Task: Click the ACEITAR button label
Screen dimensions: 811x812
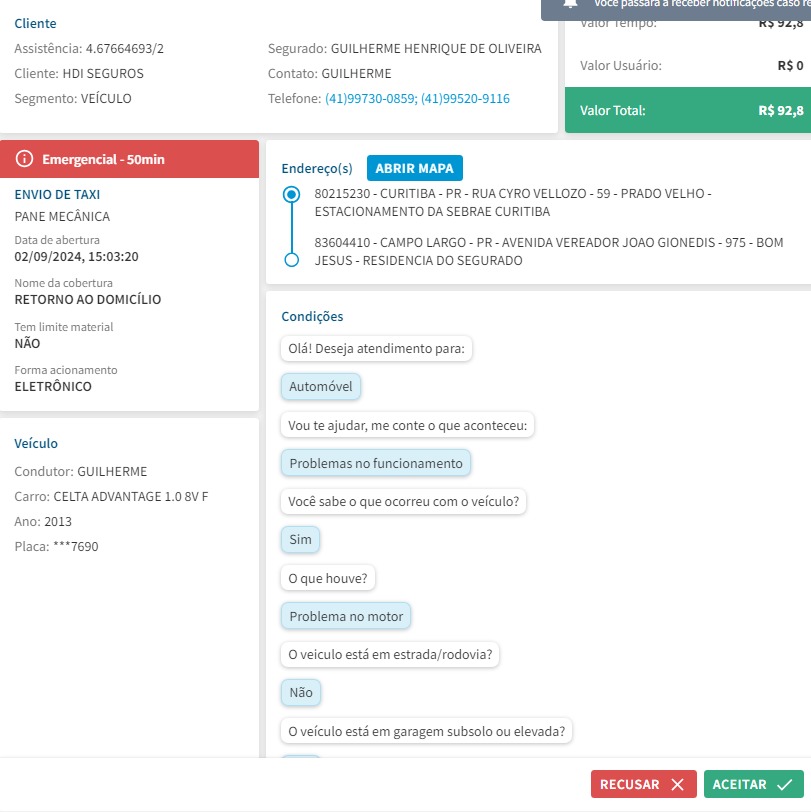Action: 740,785
